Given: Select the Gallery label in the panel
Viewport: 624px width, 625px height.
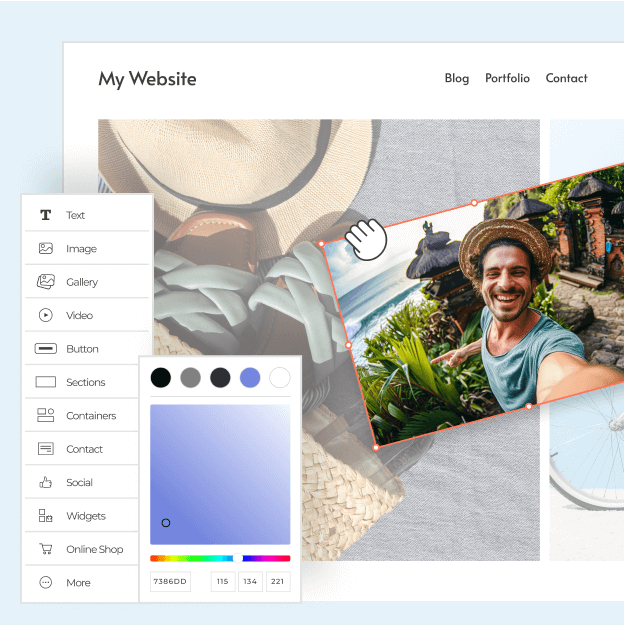Looking at the screenshot, I should [x=82, y=282].
